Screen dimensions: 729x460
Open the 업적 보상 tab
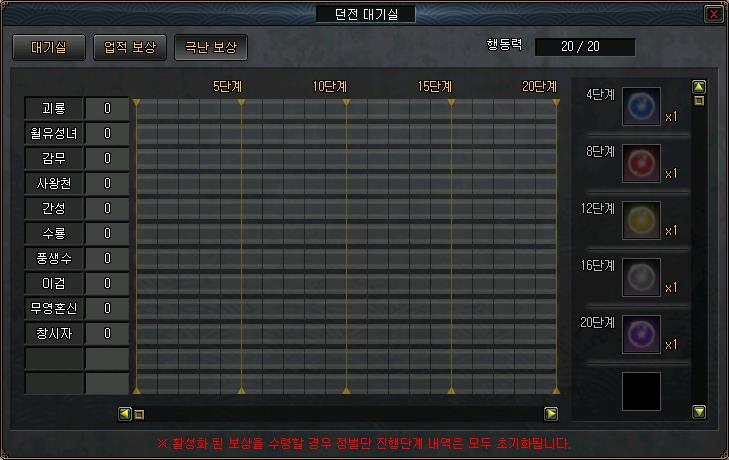[x=130, y=47]
